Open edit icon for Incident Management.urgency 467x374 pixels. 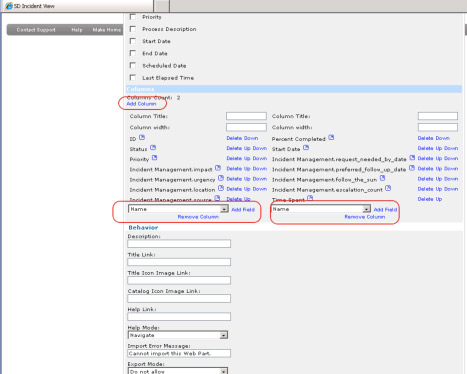pos(221,178)
